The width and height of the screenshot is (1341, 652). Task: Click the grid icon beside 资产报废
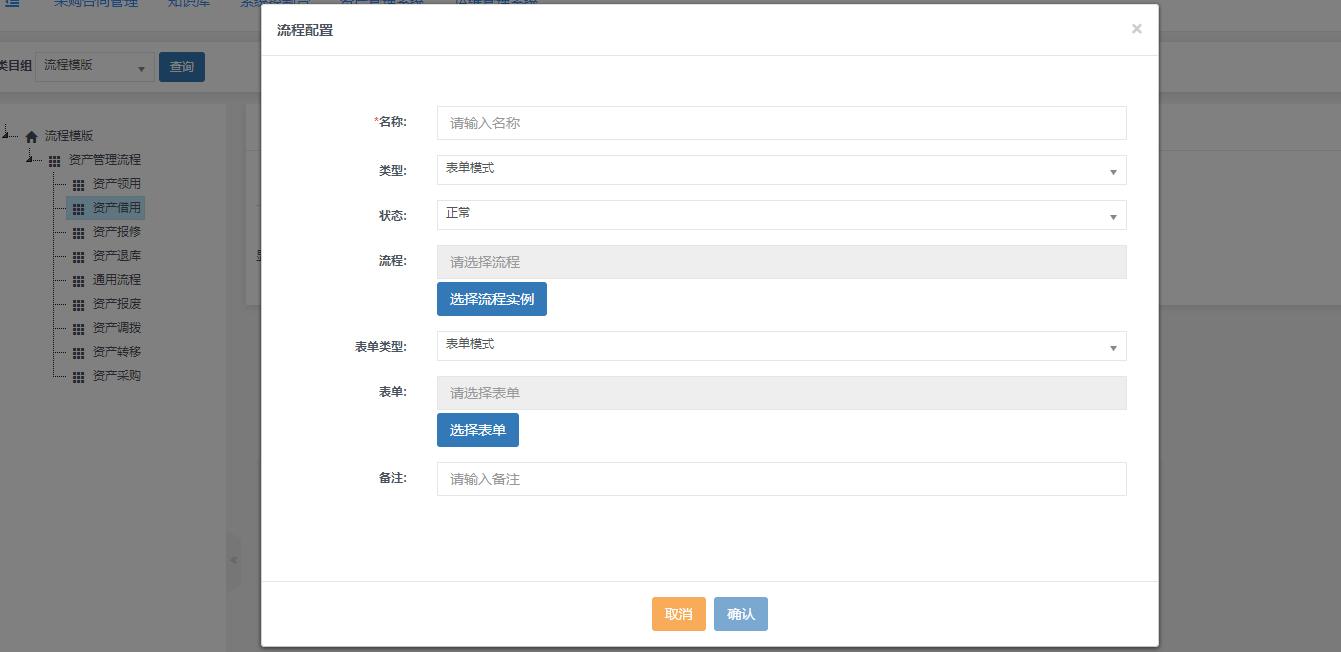[78, 305]
